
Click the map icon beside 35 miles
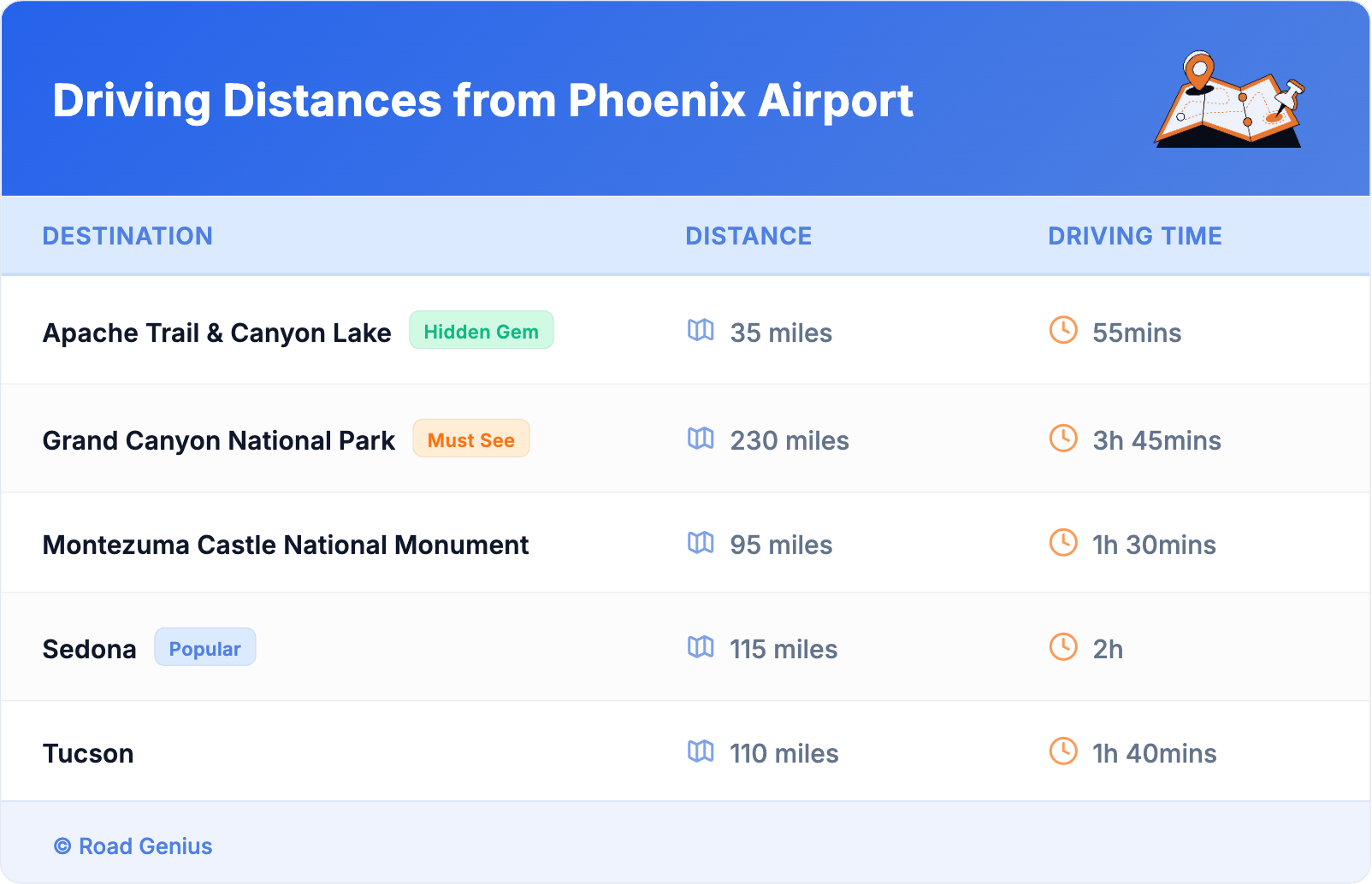pos(701,330)
